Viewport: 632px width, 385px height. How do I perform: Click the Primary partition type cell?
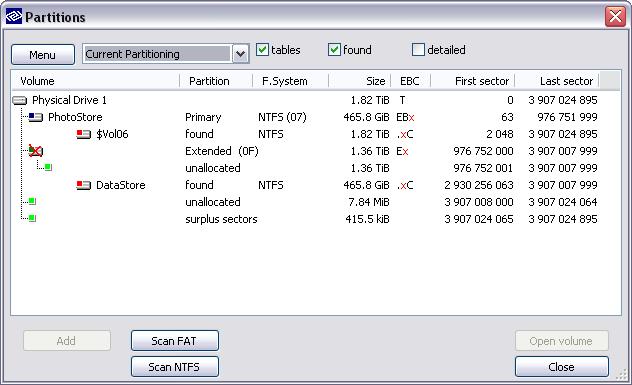[203, 117]
